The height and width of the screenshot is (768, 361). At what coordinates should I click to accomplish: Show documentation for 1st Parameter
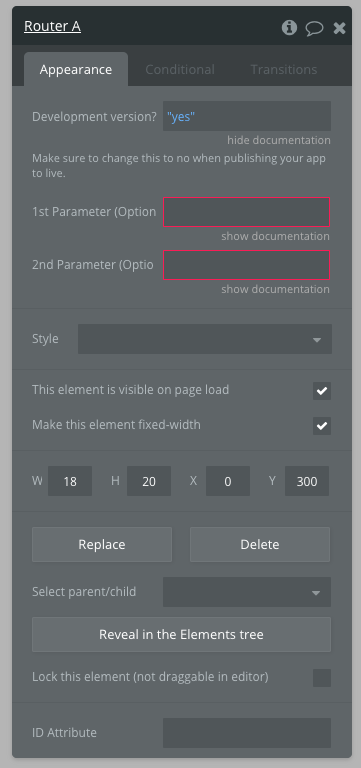275,236
